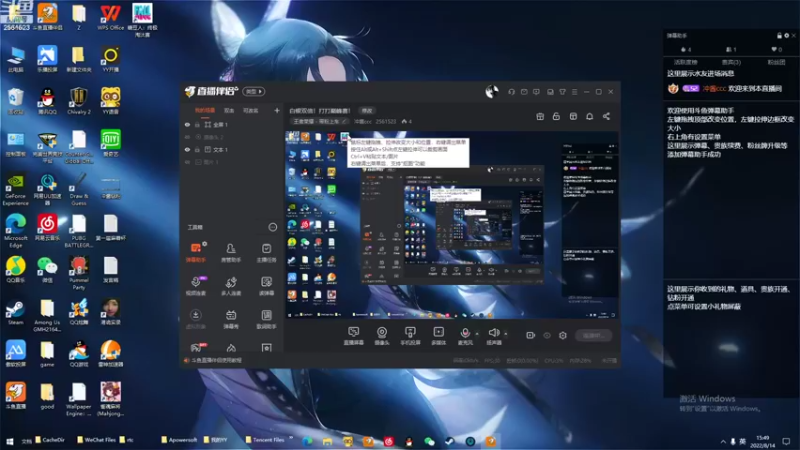Toggle lock on the 全屏 1 layer
Screen dimensions: 800x450
197,124
